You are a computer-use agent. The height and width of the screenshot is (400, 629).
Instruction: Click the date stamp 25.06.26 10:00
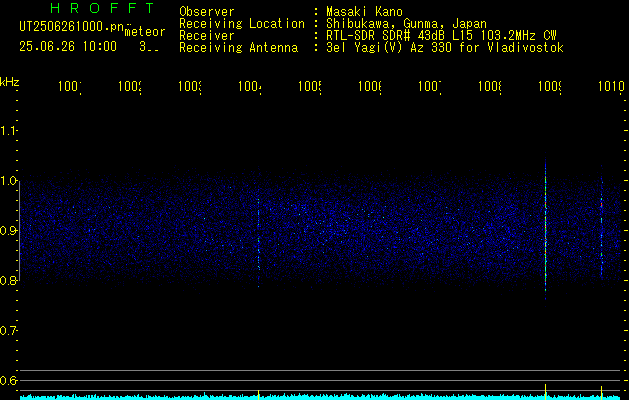click(68, 47)
